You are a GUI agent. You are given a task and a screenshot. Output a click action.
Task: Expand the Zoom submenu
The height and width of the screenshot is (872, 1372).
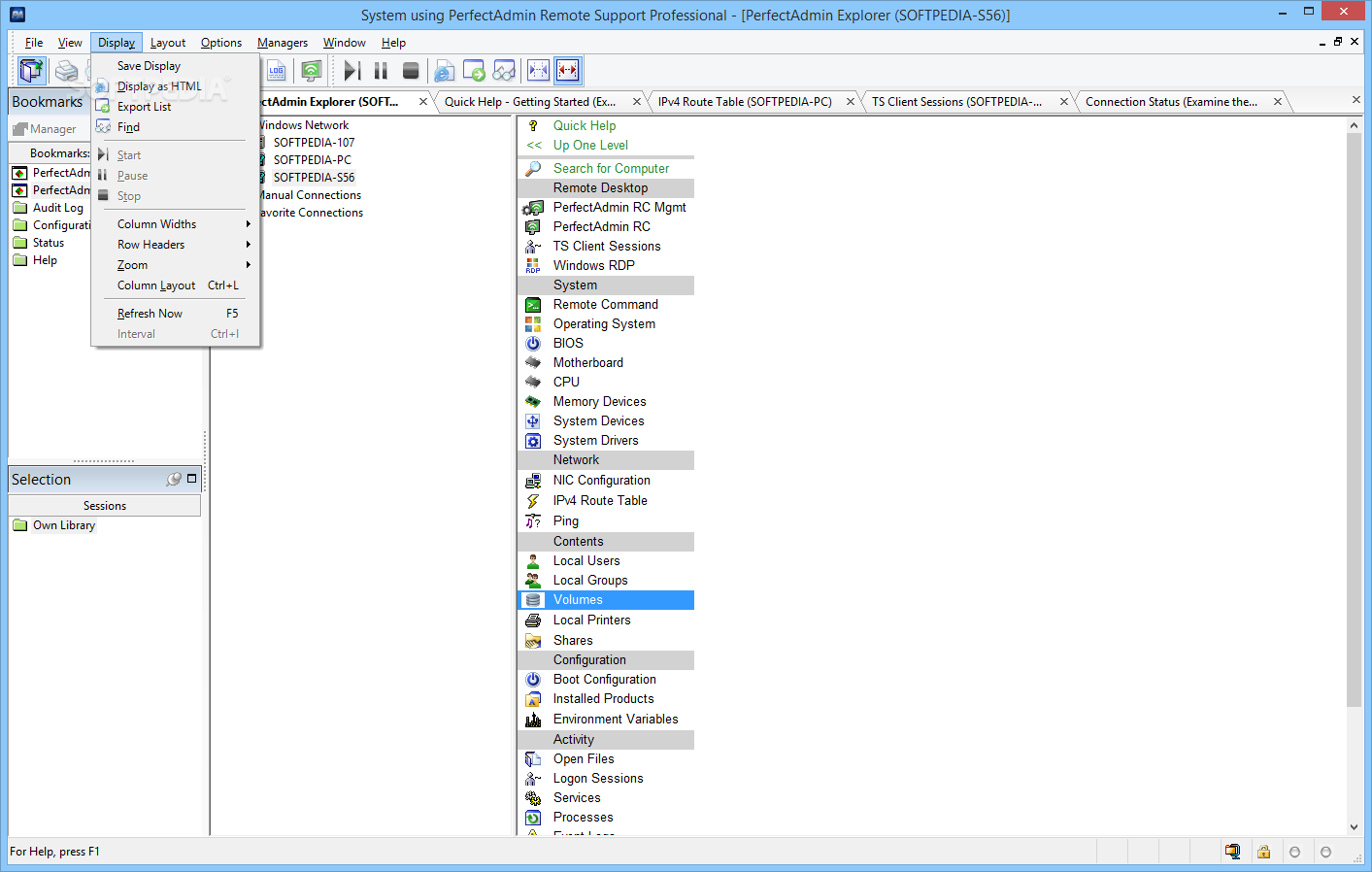[177, 265]
